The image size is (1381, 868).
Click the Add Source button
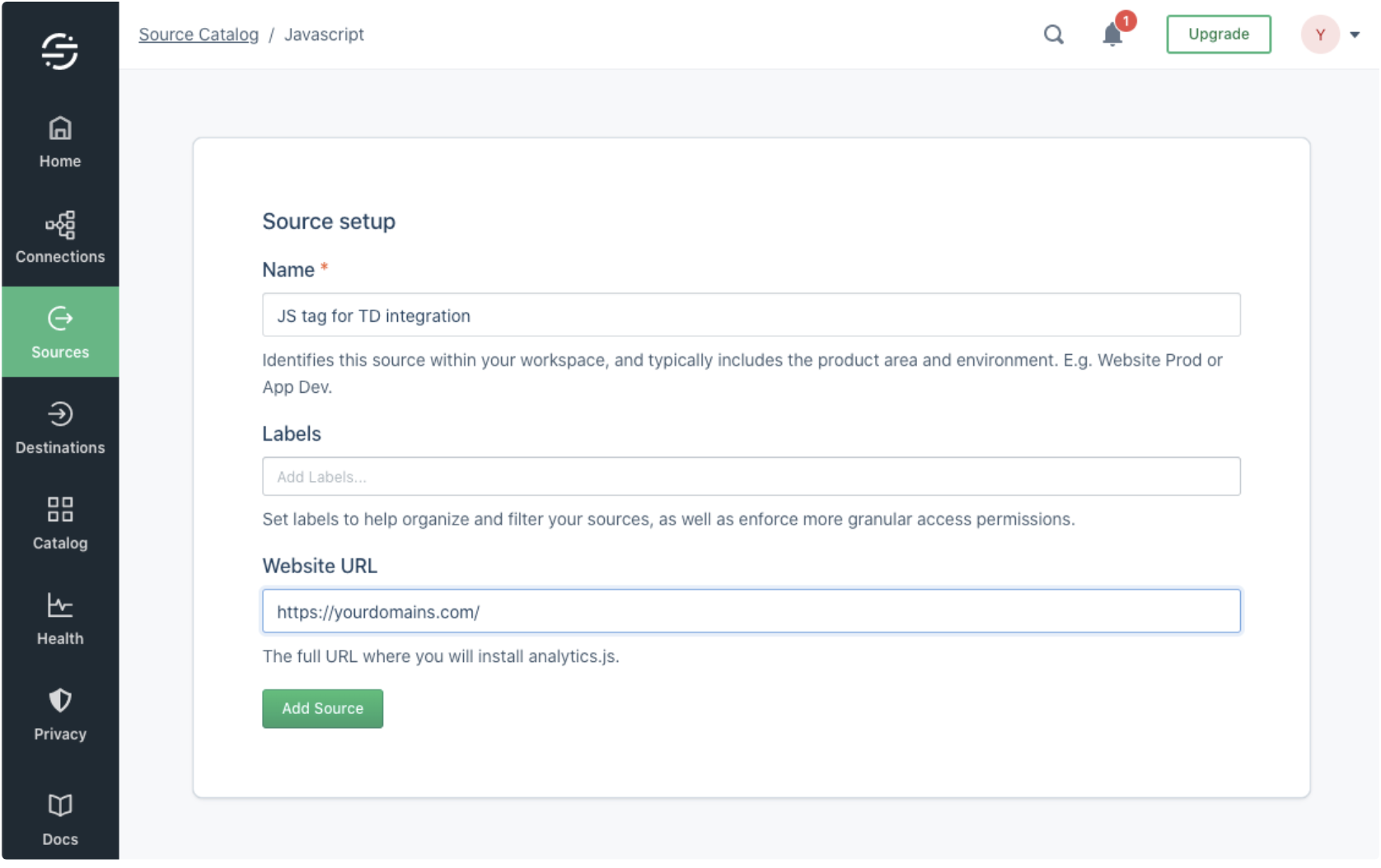(x=322, y=708)
